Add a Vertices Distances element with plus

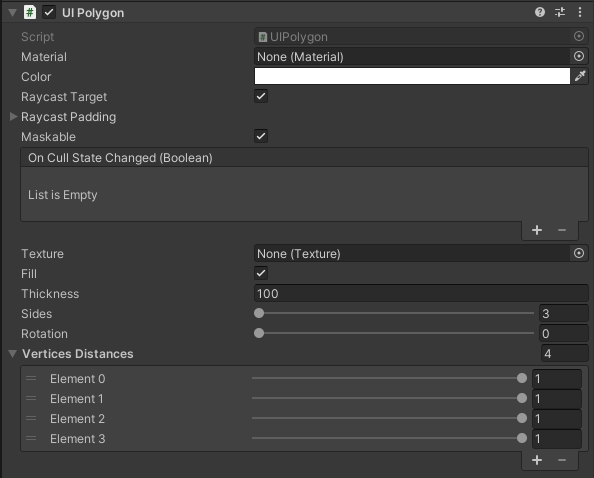[537, 460]
